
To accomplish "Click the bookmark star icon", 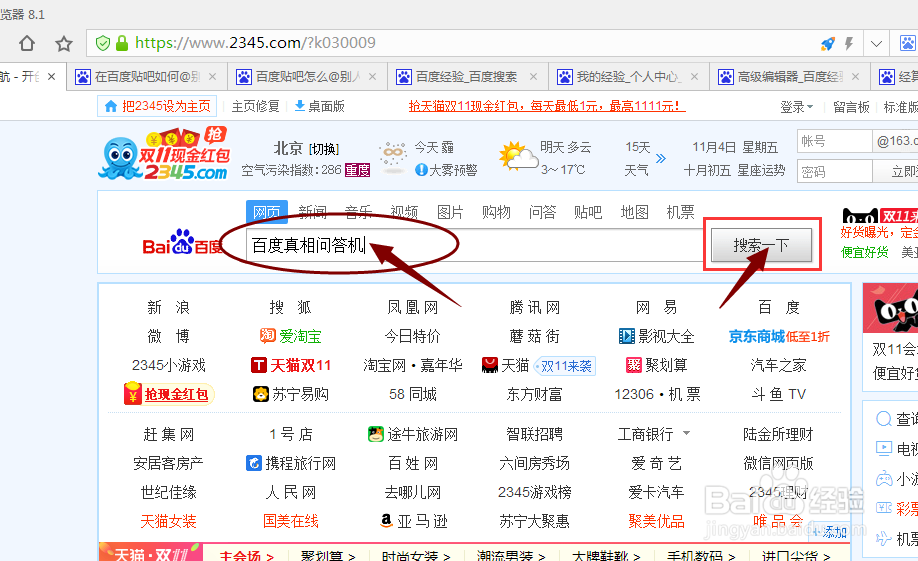I will (64, 43).
